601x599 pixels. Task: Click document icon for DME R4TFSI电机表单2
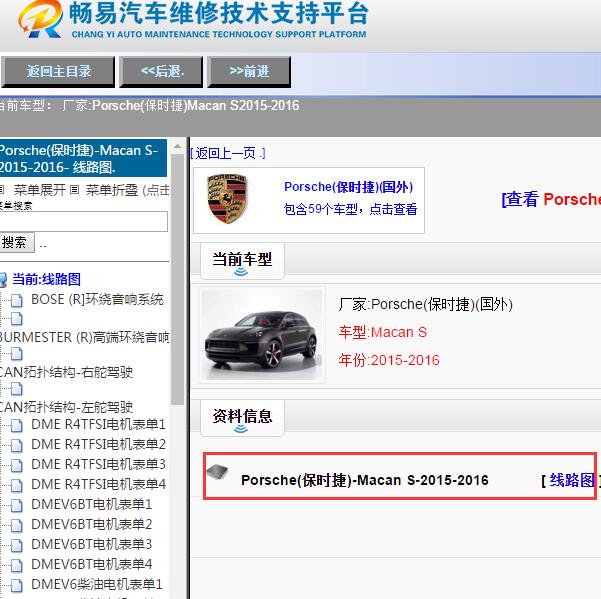pos(16,445)
